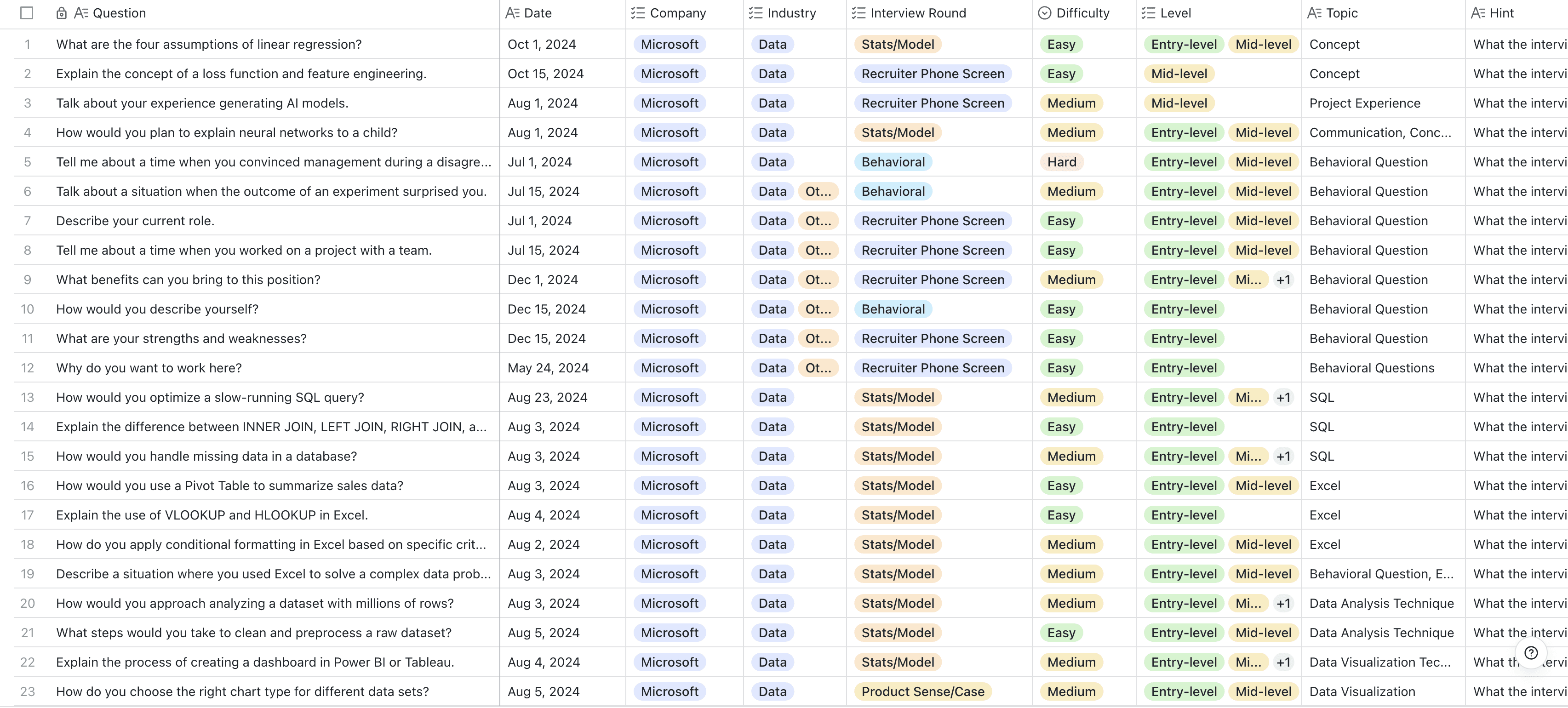Open the Hint column header menu
This screenshot has height=708, width=1568.
(1501, 13)
